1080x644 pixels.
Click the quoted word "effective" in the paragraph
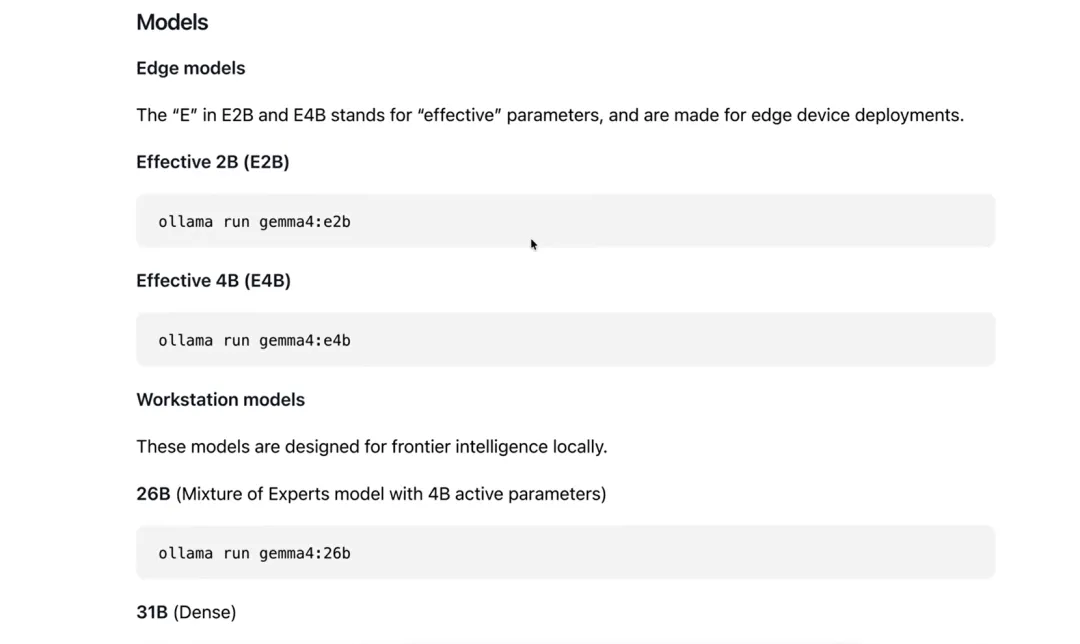(459, 115)
